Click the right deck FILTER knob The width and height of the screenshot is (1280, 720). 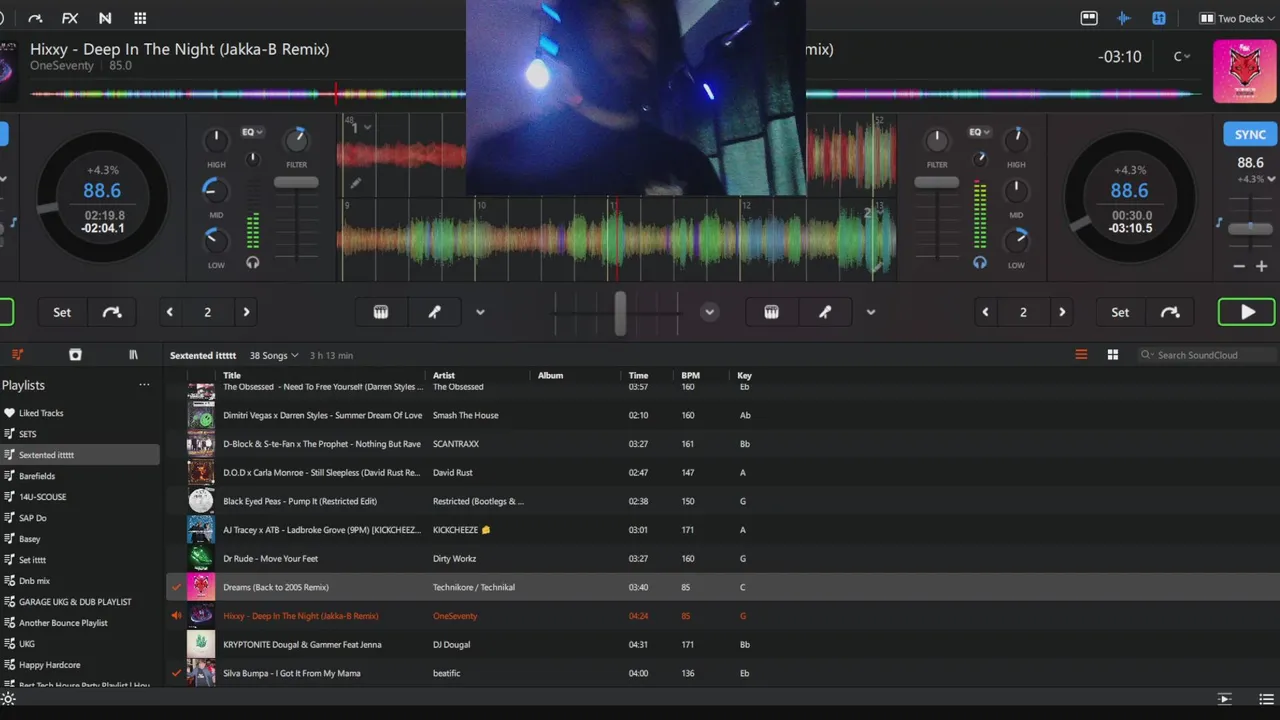pos(937,141)
